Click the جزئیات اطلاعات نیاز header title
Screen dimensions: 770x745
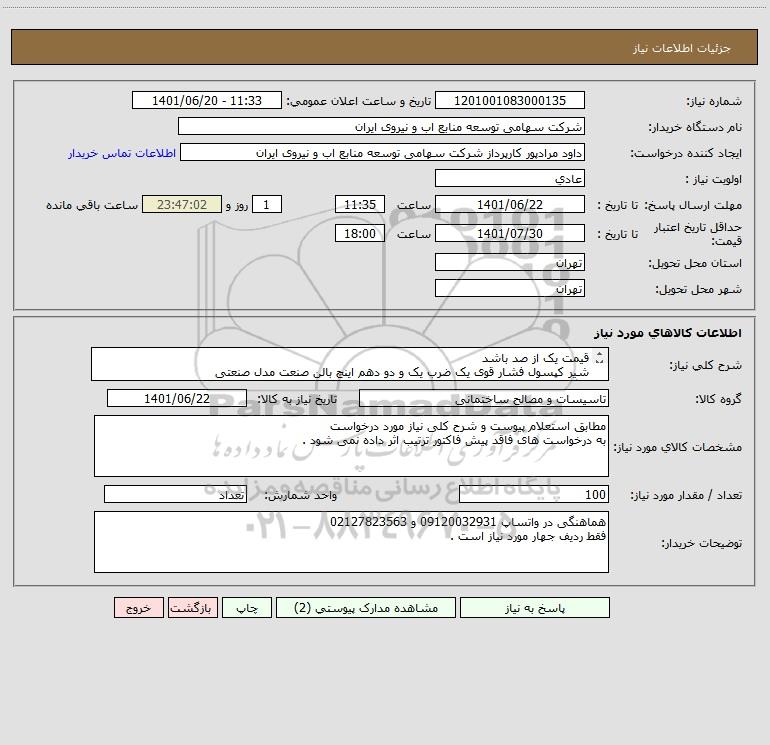point(682,48)
